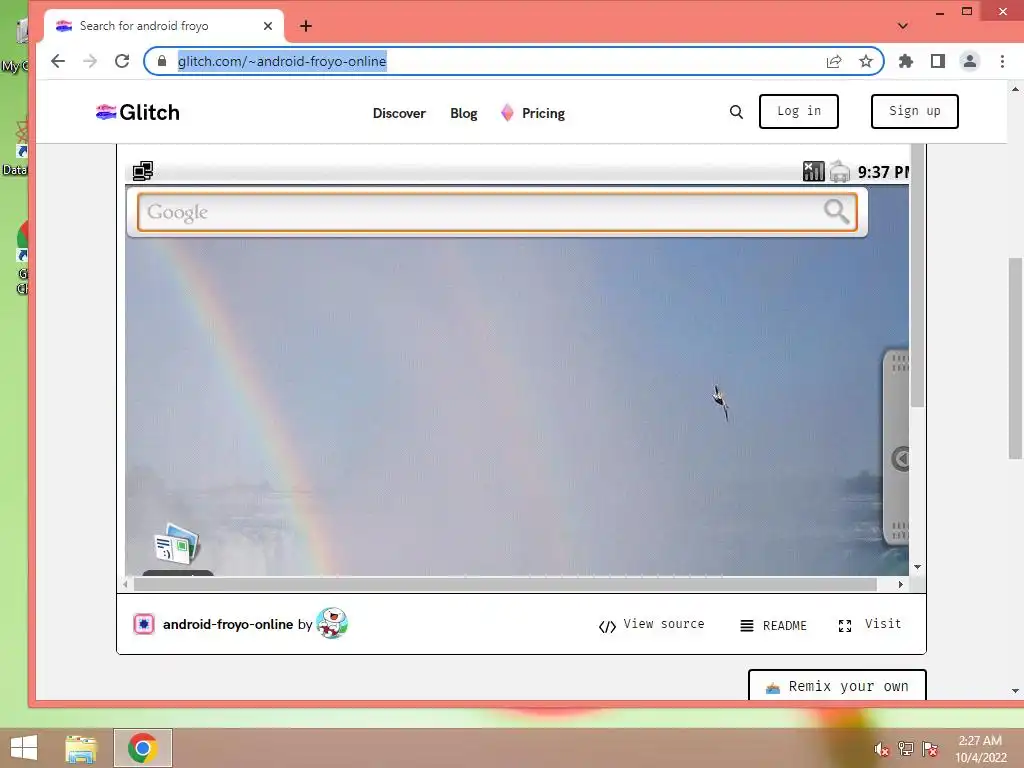Select the 'Search for android froyo' tab
Screen dimensions: 1024x768
tap(163, 26)
